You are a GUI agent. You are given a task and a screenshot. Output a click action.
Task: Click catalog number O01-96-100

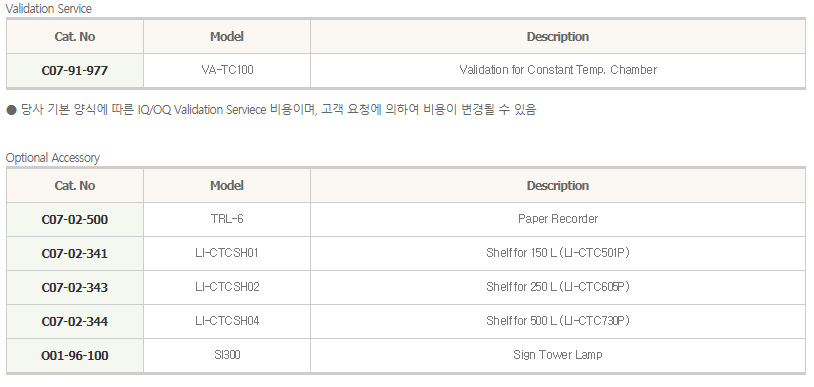click(x=75, y=356)
